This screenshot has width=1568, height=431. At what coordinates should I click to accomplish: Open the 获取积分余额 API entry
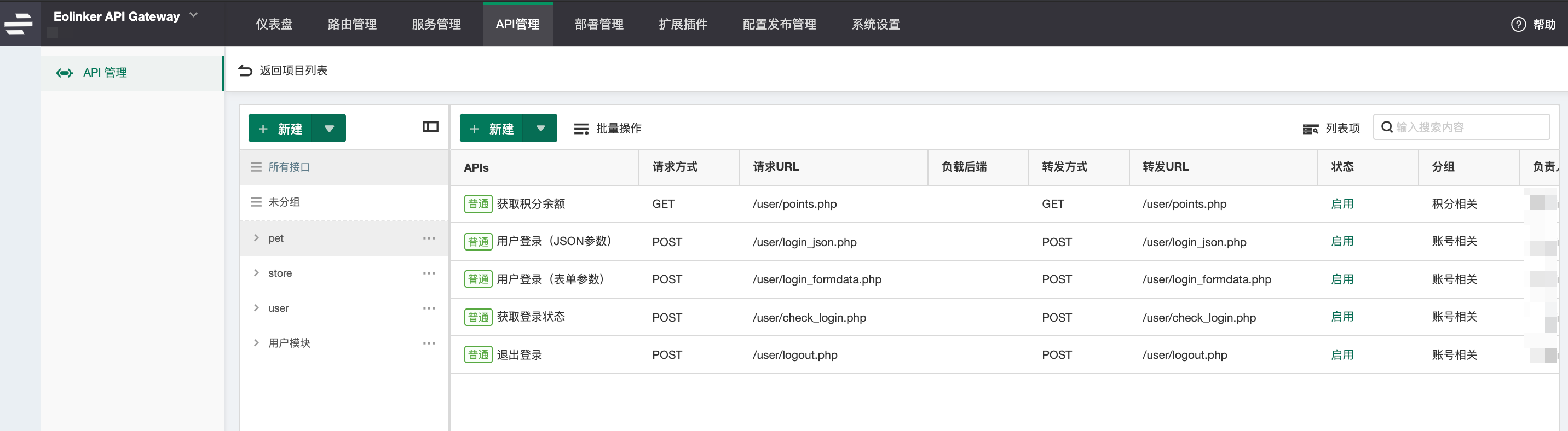coord(530,204)
